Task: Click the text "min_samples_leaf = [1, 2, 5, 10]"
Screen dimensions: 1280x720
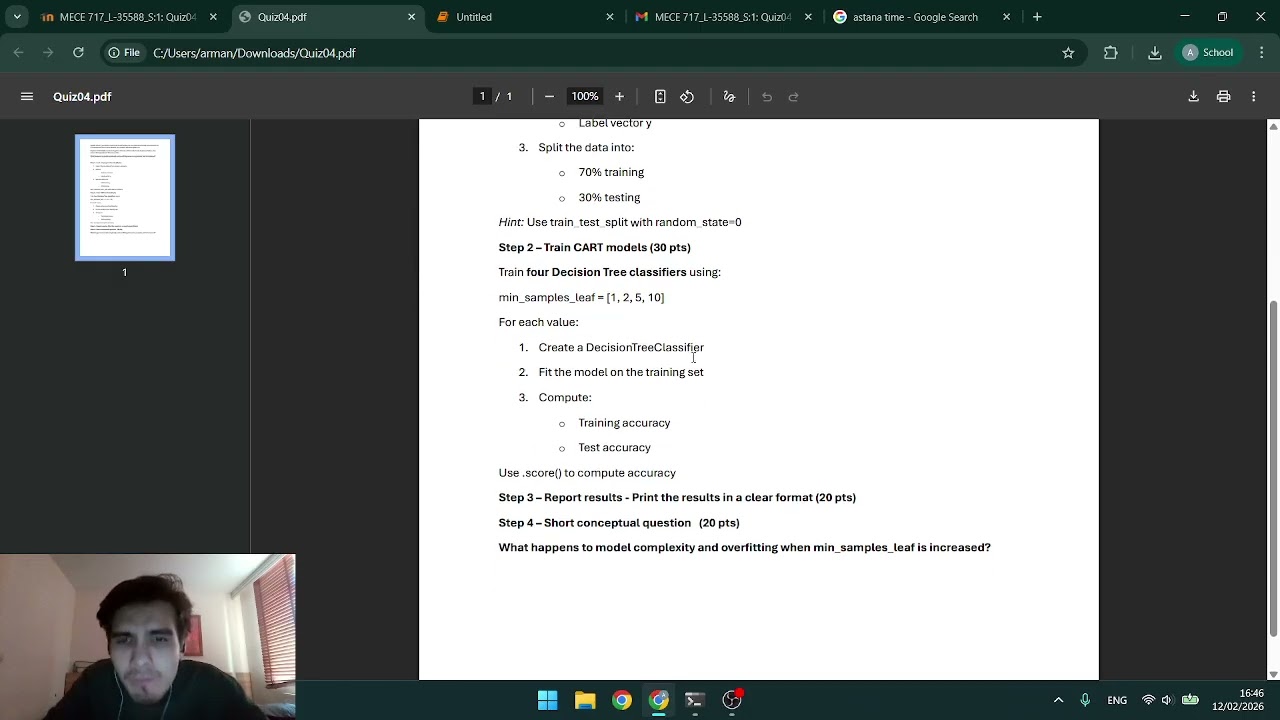Action: pos(581,297)
